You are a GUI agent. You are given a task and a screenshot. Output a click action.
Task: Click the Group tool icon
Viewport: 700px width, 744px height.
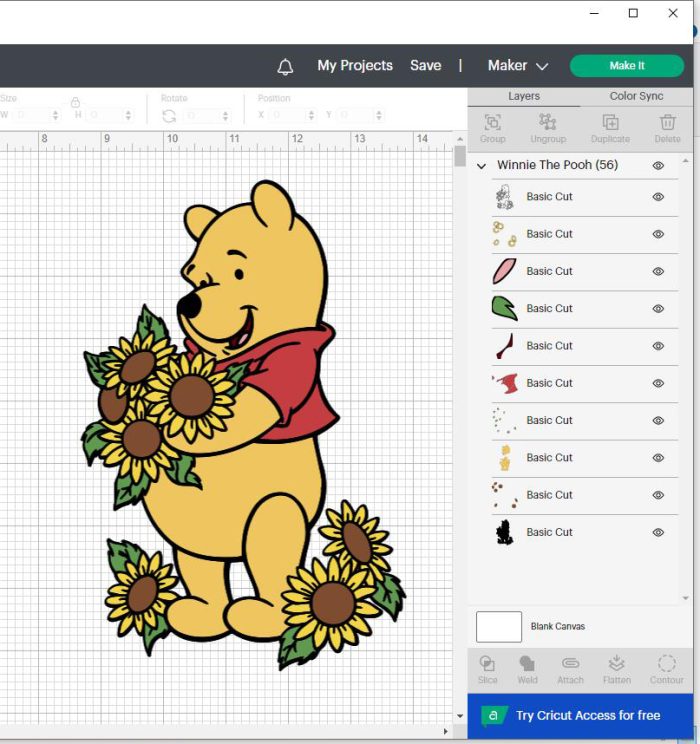pos(492,122)
